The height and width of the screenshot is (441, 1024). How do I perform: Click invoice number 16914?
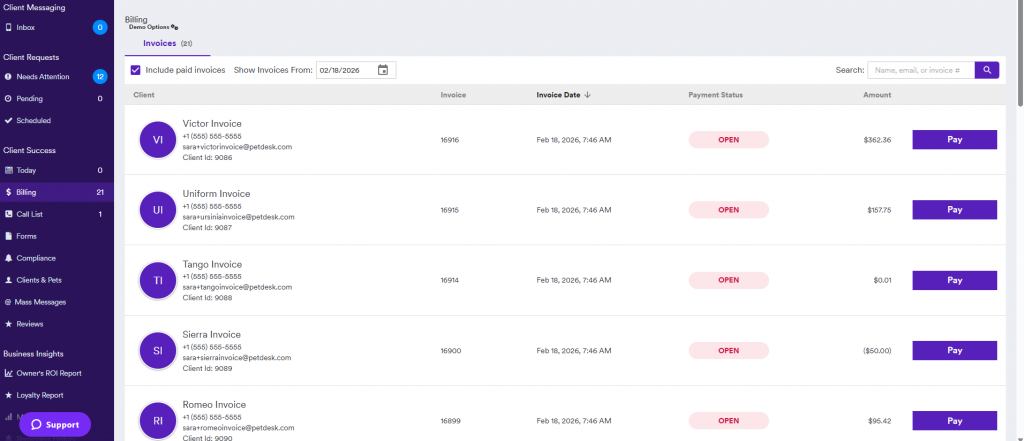pyautogui.click(x=450, y=280)
